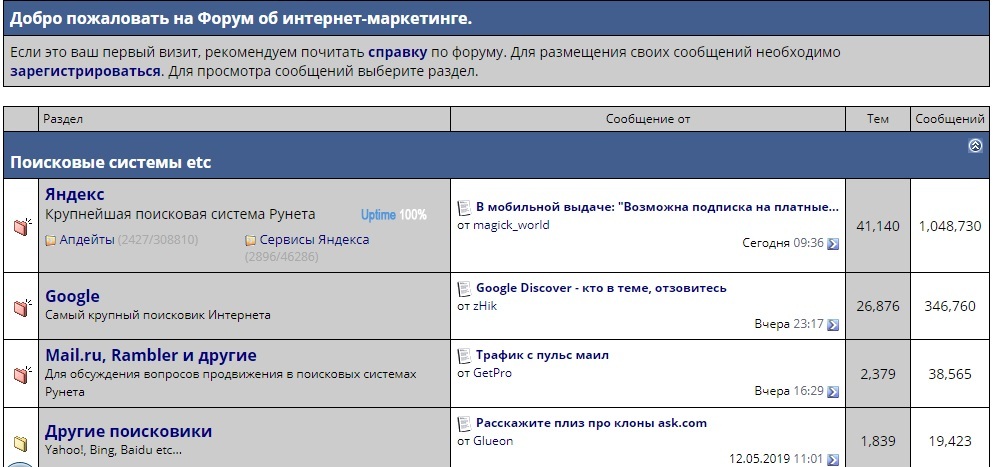Open zHik user profile
Viewport: 995px width, 467px height.
coord(485,306)
